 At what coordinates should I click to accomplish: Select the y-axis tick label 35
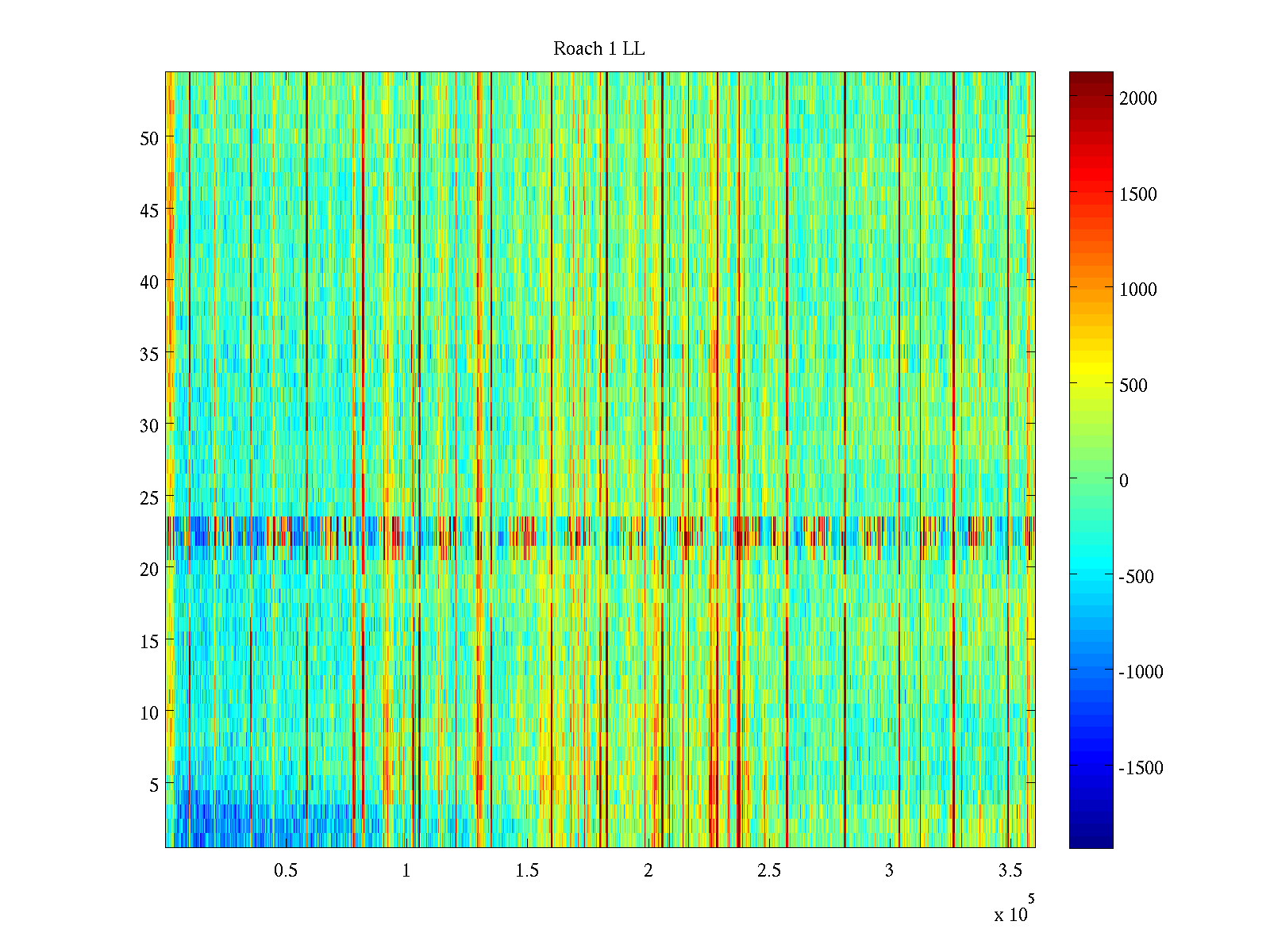149,354
